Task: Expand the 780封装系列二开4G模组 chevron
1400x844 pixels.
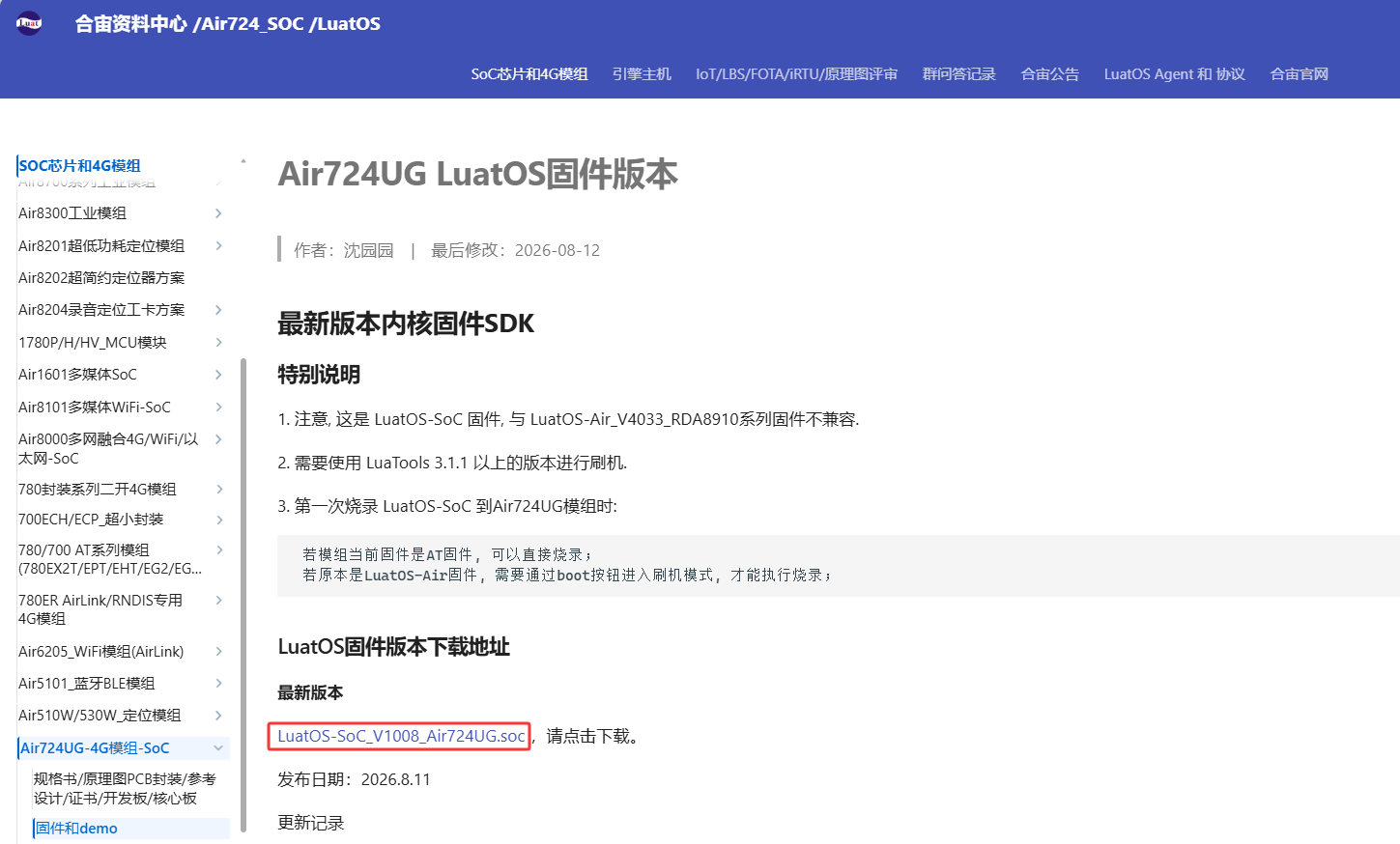Action: coord(218,490)
